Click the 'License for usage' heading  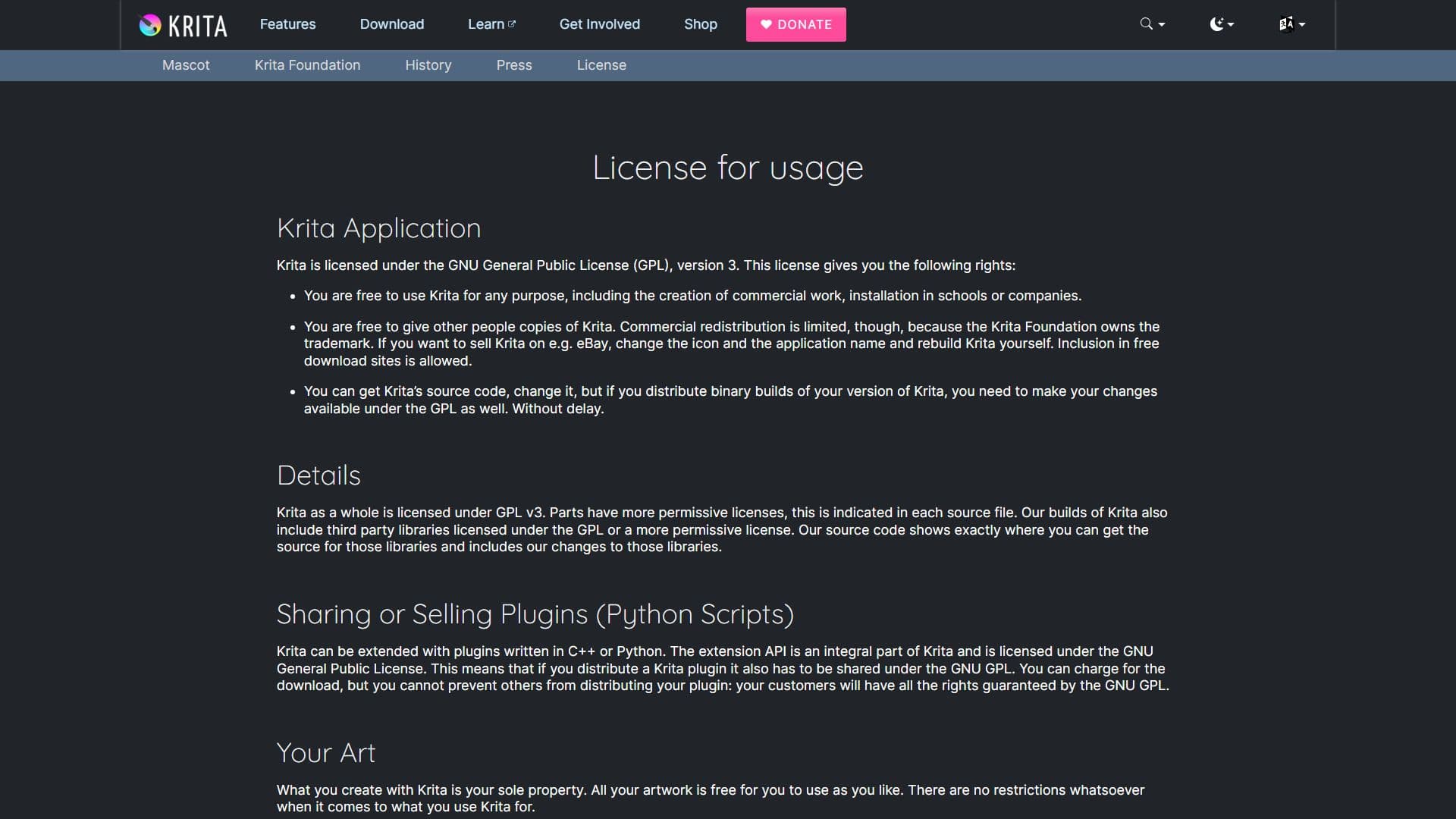point(727,168)
